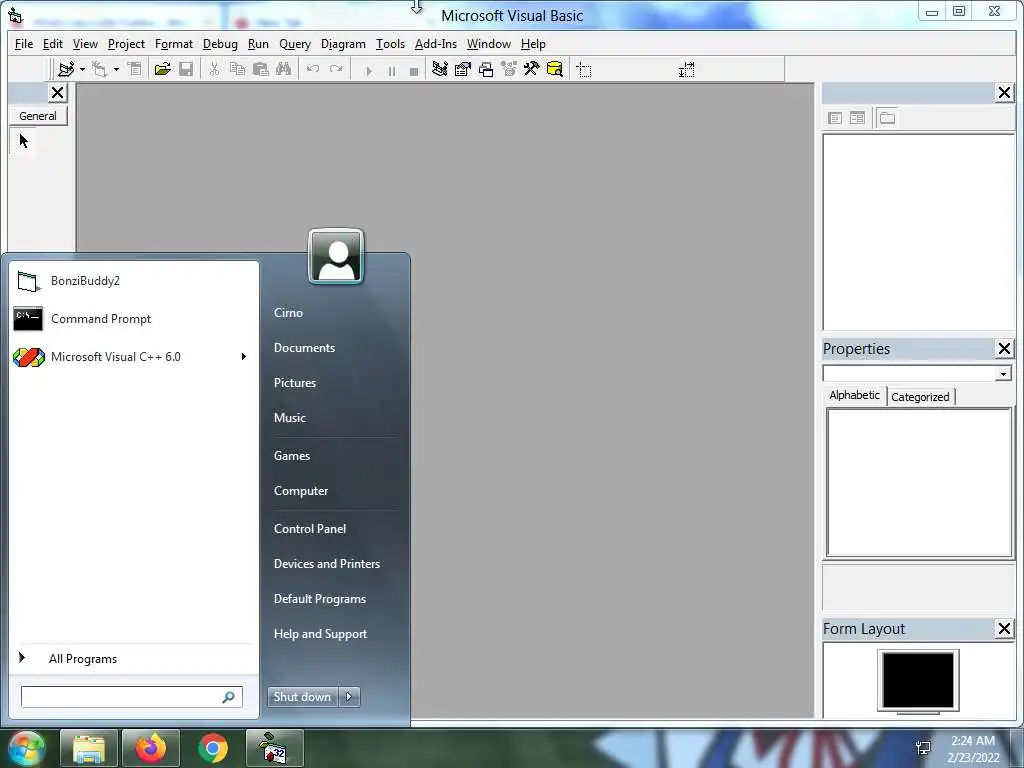Switch to Categorized tab in Properties
This screenshot has width=1024, height=768.
(x=920, y=396)
